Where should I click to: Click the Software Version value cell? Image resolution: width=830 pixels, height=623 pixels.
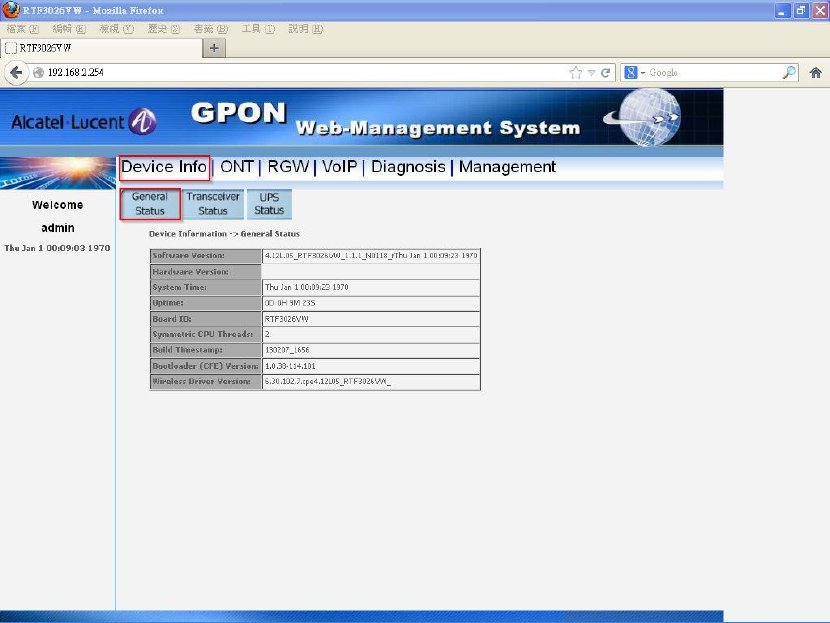[371, 256]
